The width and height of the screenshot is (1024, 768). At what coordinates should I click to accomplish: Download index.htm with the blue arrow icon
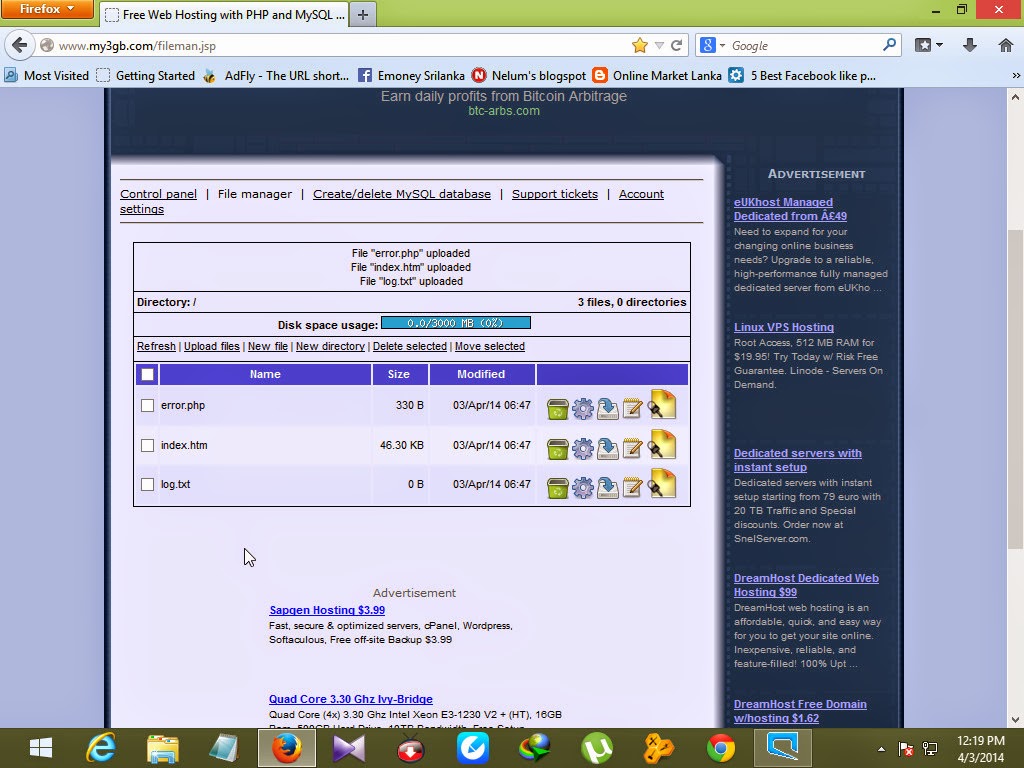click(607, 449)
